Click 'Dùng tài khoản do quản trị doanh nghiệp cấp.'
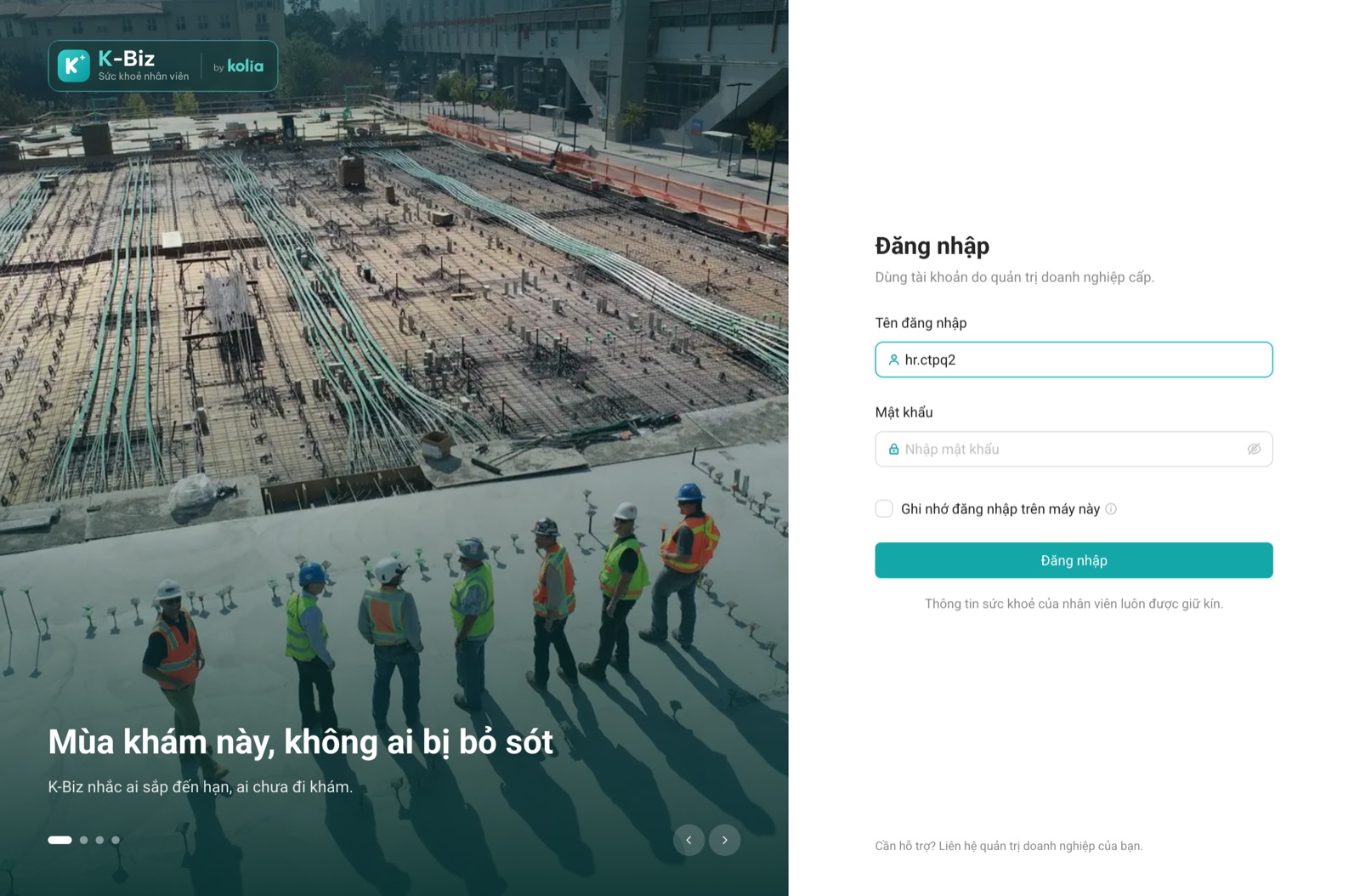 pos(1015,277)
